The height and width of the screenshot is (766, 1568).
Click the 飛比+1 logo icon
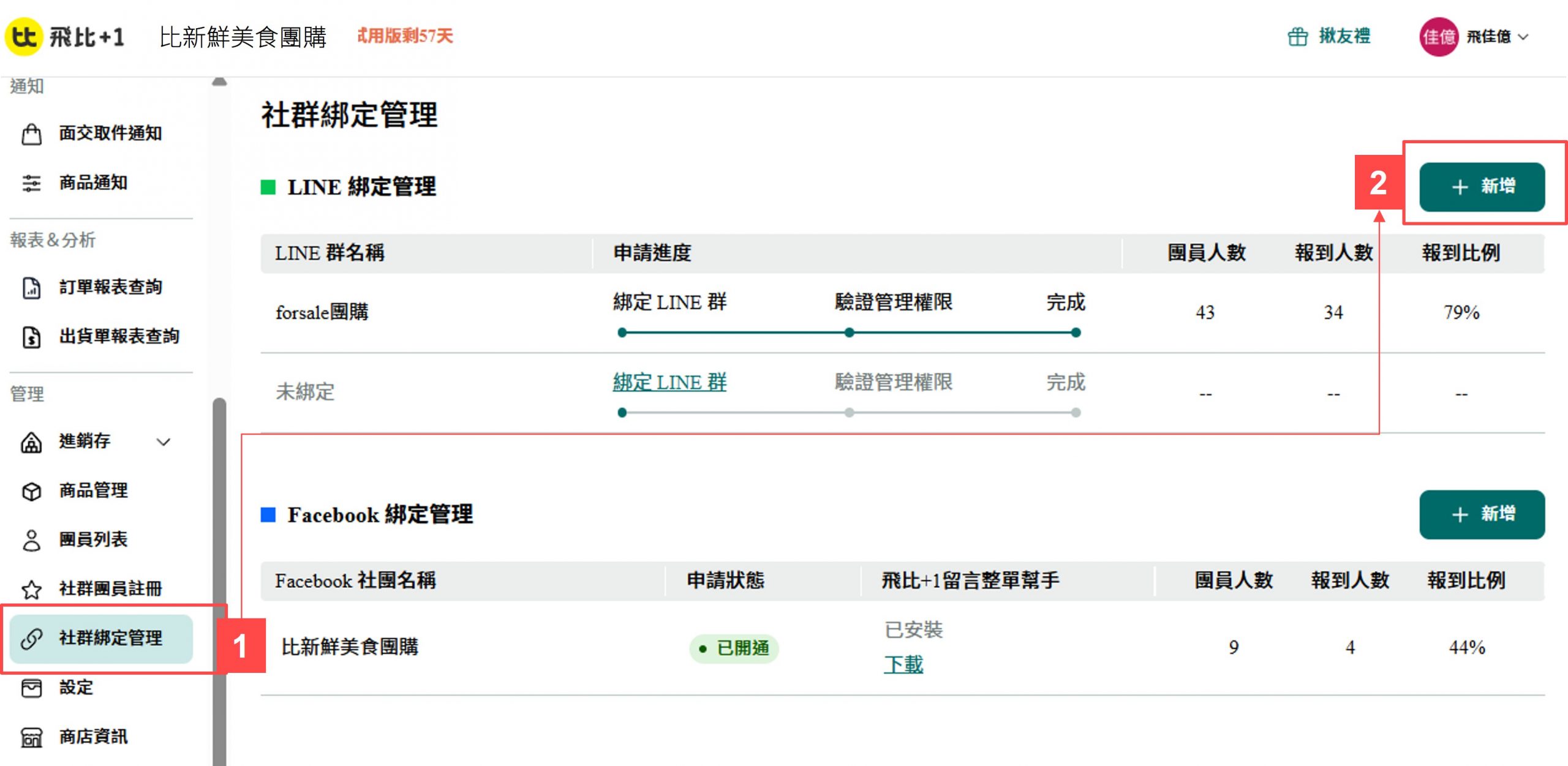point(24,37)
